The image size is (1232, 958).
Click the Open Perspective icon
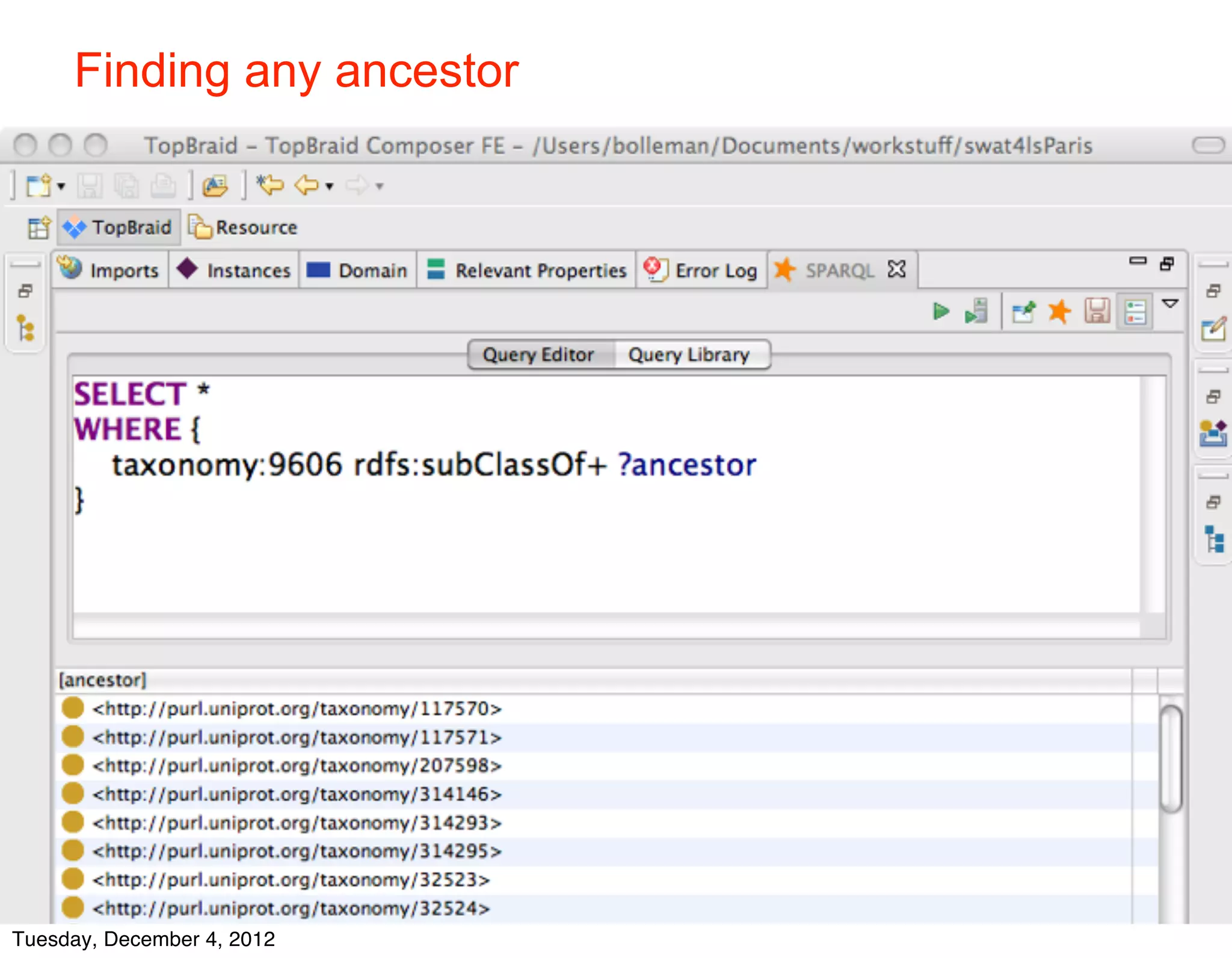(39, 228)
